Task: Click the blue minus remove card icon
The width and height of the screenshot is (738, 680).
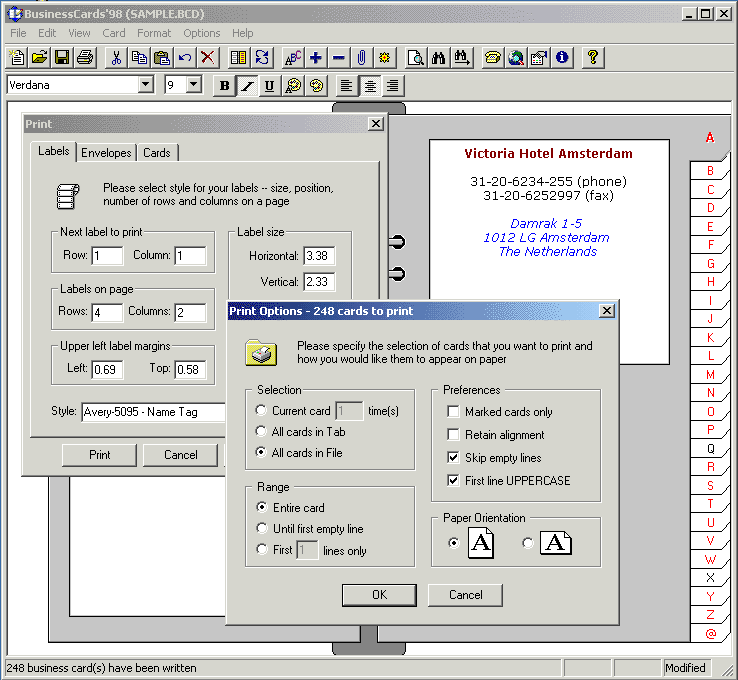Action: click(x=338, y=58)
